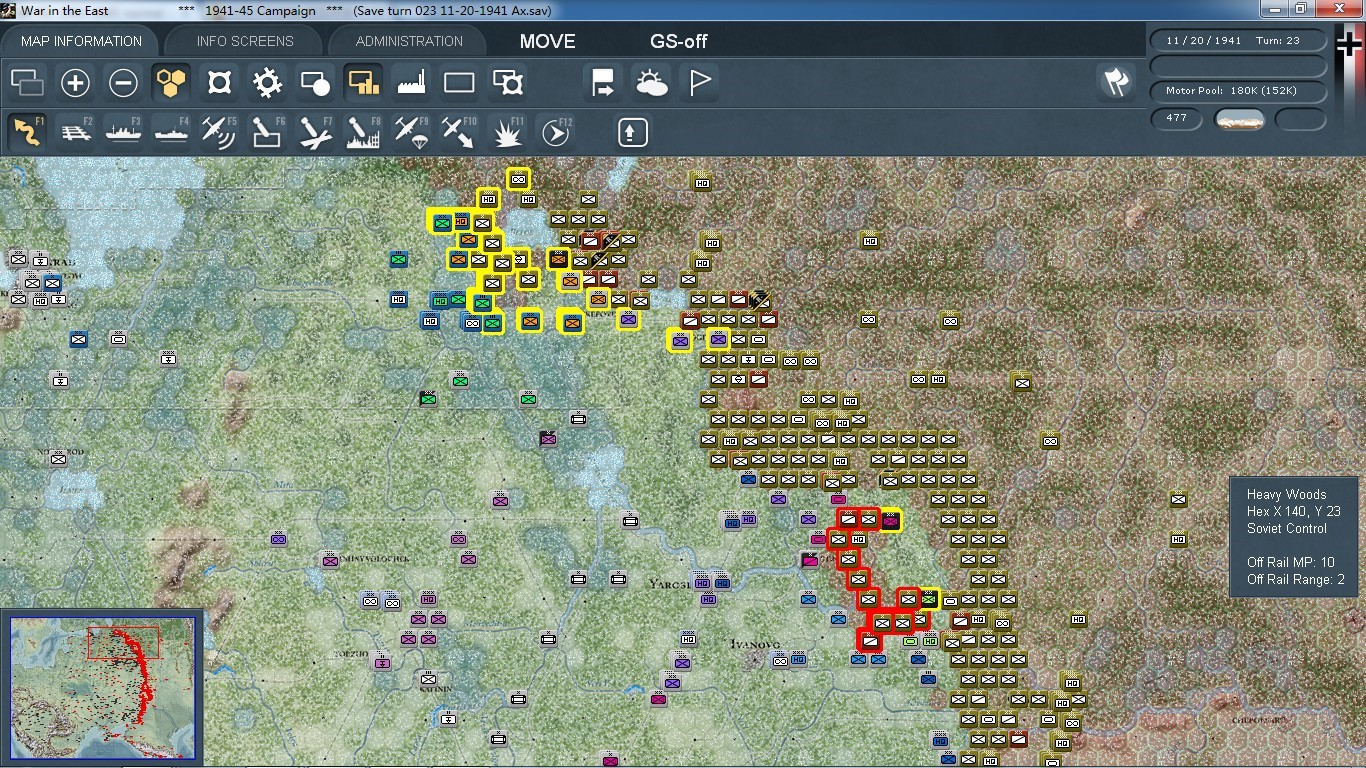Viewport: 1366px width, 768px height.
Task: Click the flag with arrow icon
Action: tap(603, 83)
